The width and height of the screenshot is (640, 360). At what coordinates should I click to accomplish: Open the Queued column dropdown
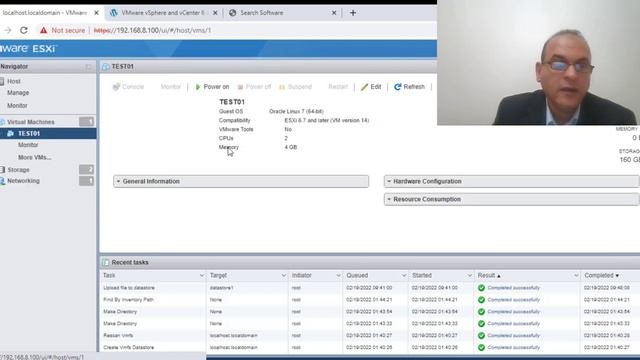404,276
